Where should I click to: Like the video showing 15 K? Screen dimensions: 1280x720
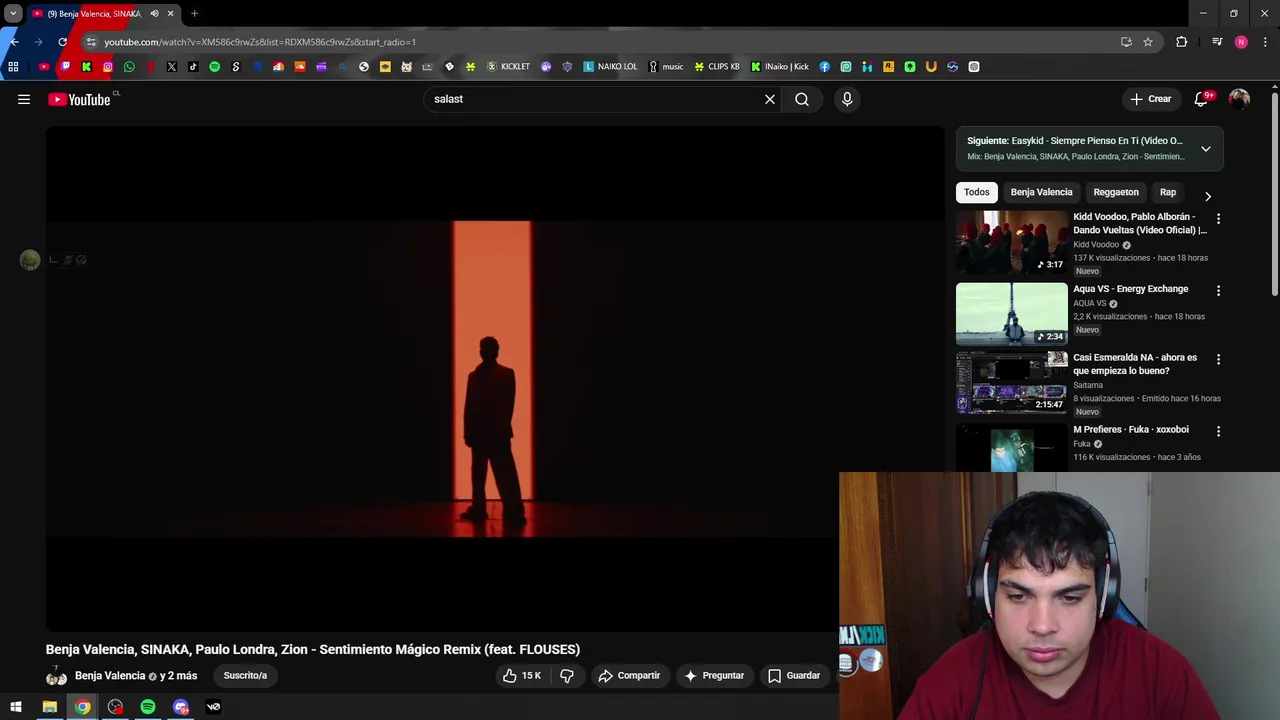522,676
